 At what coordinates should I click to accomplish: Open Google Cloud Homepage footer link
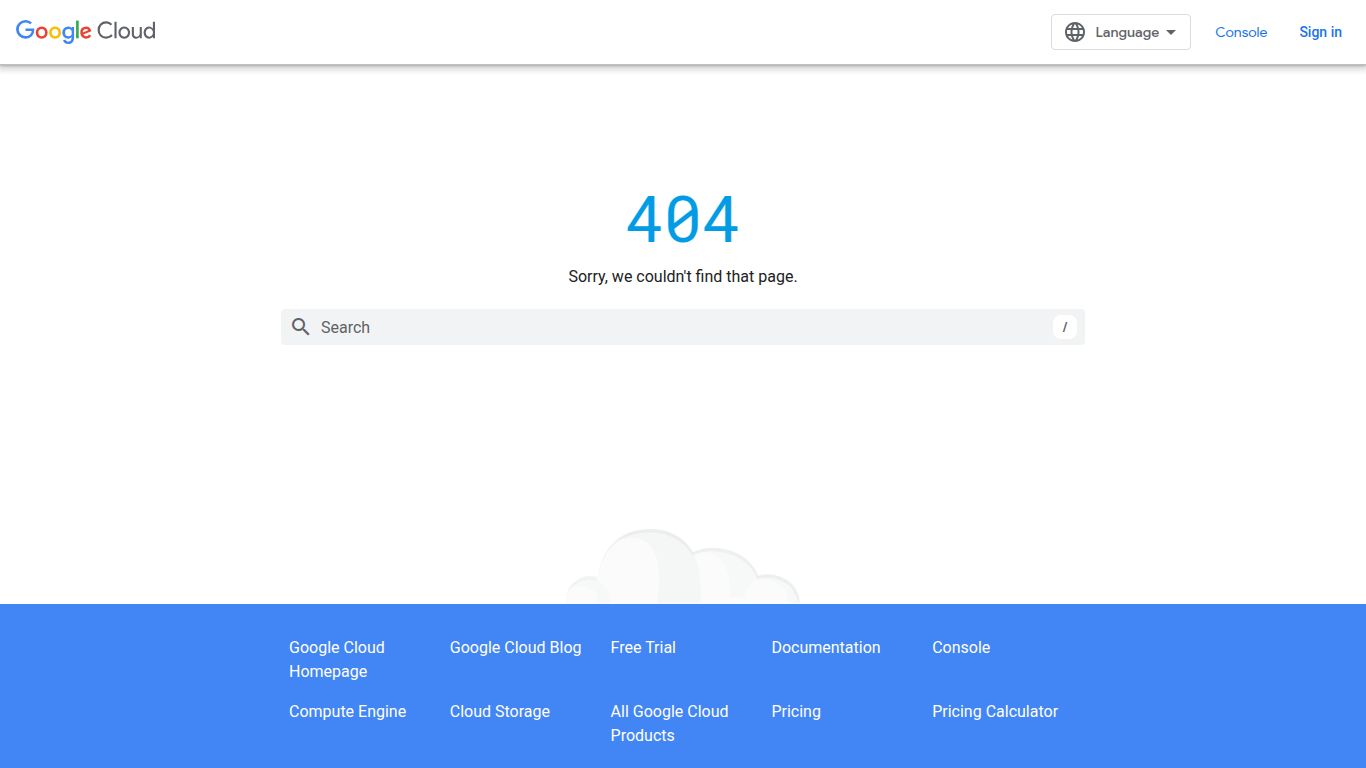[x=336, y=659]
